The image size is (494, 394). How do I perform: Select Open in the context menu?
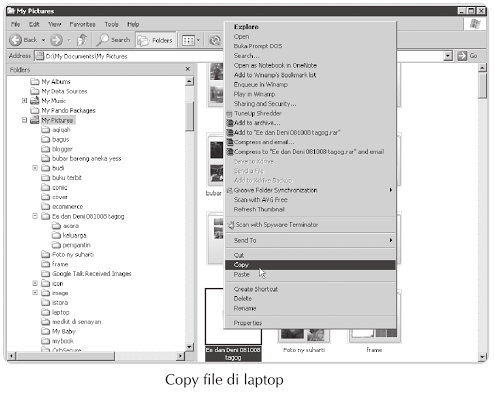pos(310,37)
